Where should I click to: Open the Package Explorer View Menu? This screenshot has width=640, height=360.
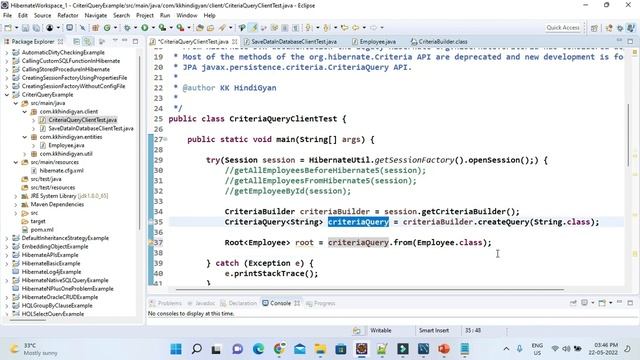(115, 41)
